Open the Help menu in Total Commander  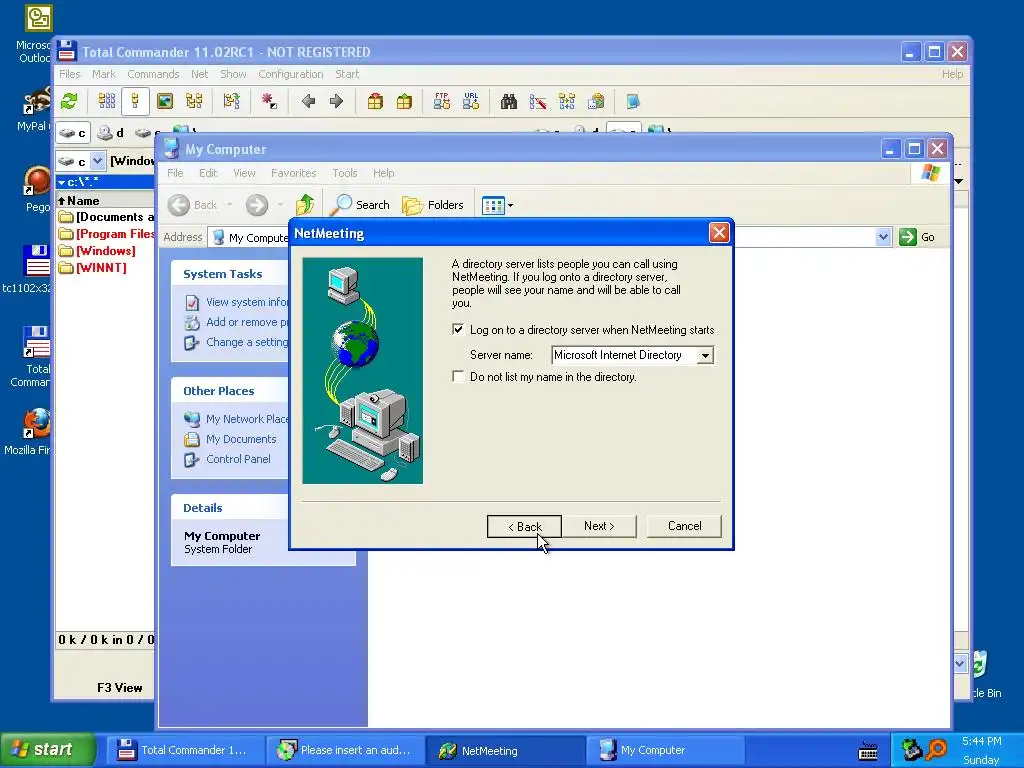[x=952, y=74]
